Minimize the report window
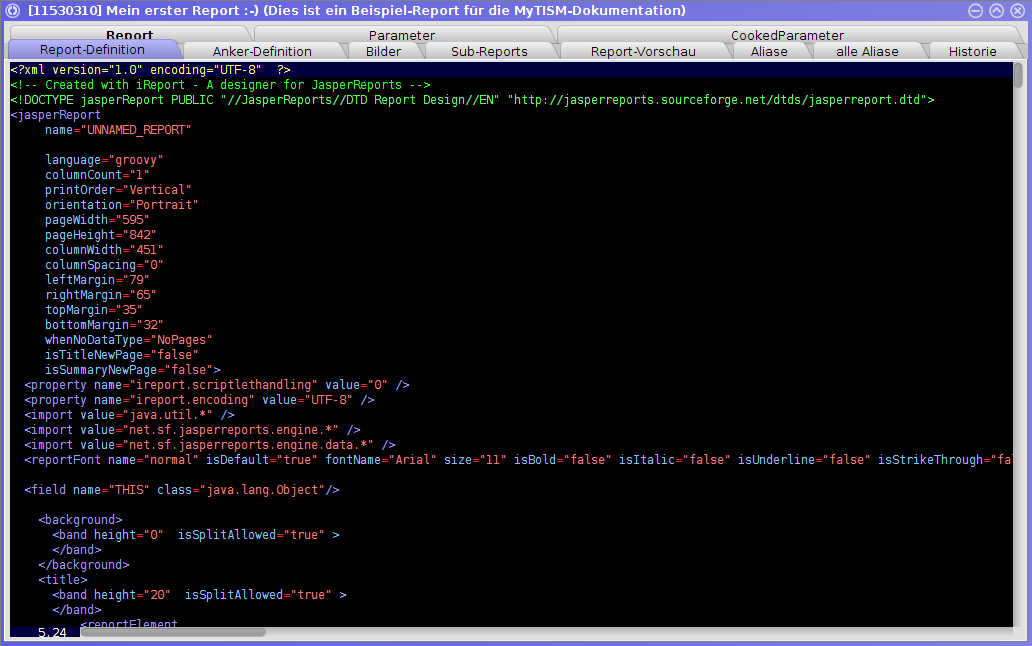The width and height of the screenshot is (1032, 646). coord(977,10)
